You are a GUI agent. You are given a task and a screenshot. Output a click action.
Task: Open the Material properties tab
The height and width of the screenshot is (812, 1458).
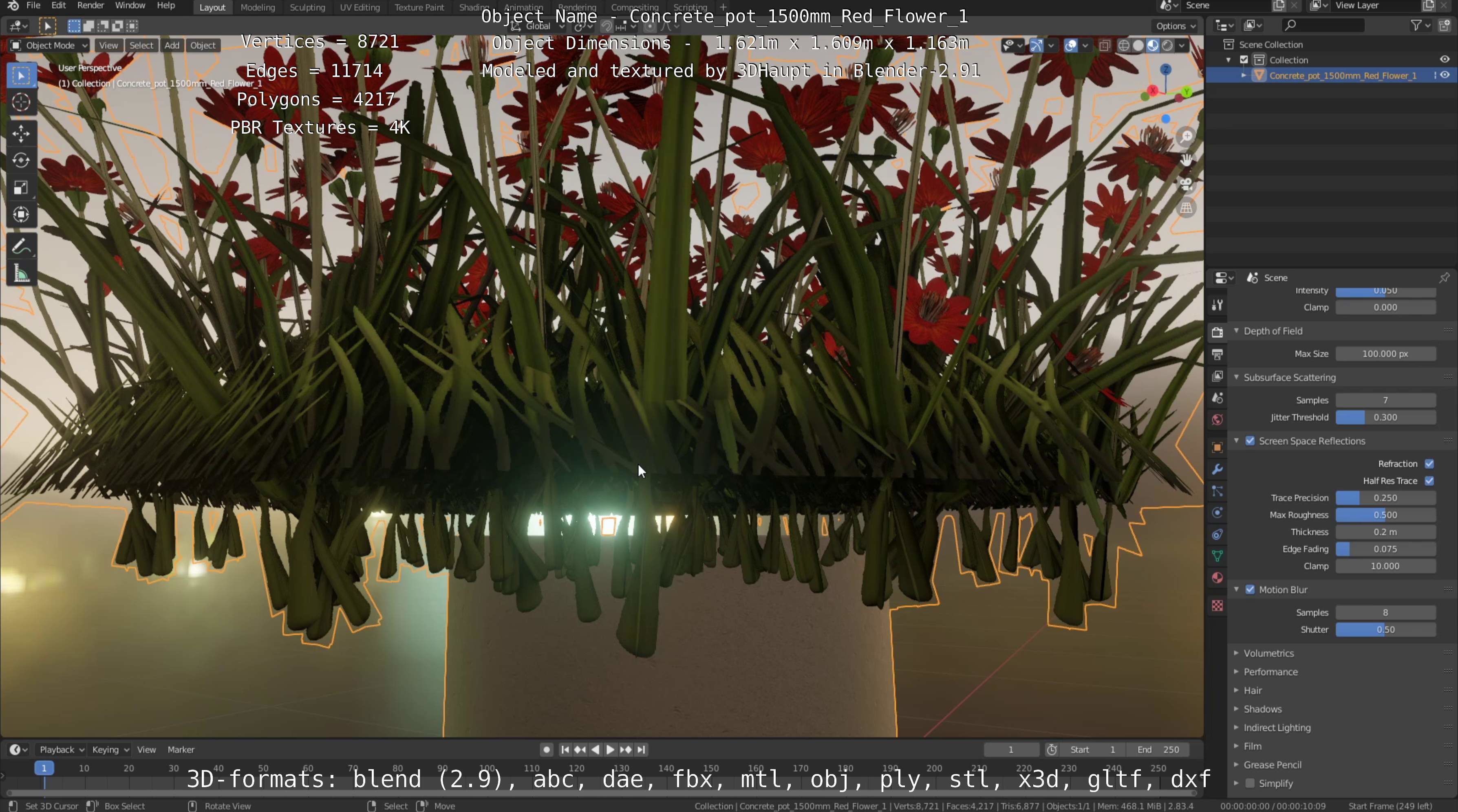(1218, 578)
